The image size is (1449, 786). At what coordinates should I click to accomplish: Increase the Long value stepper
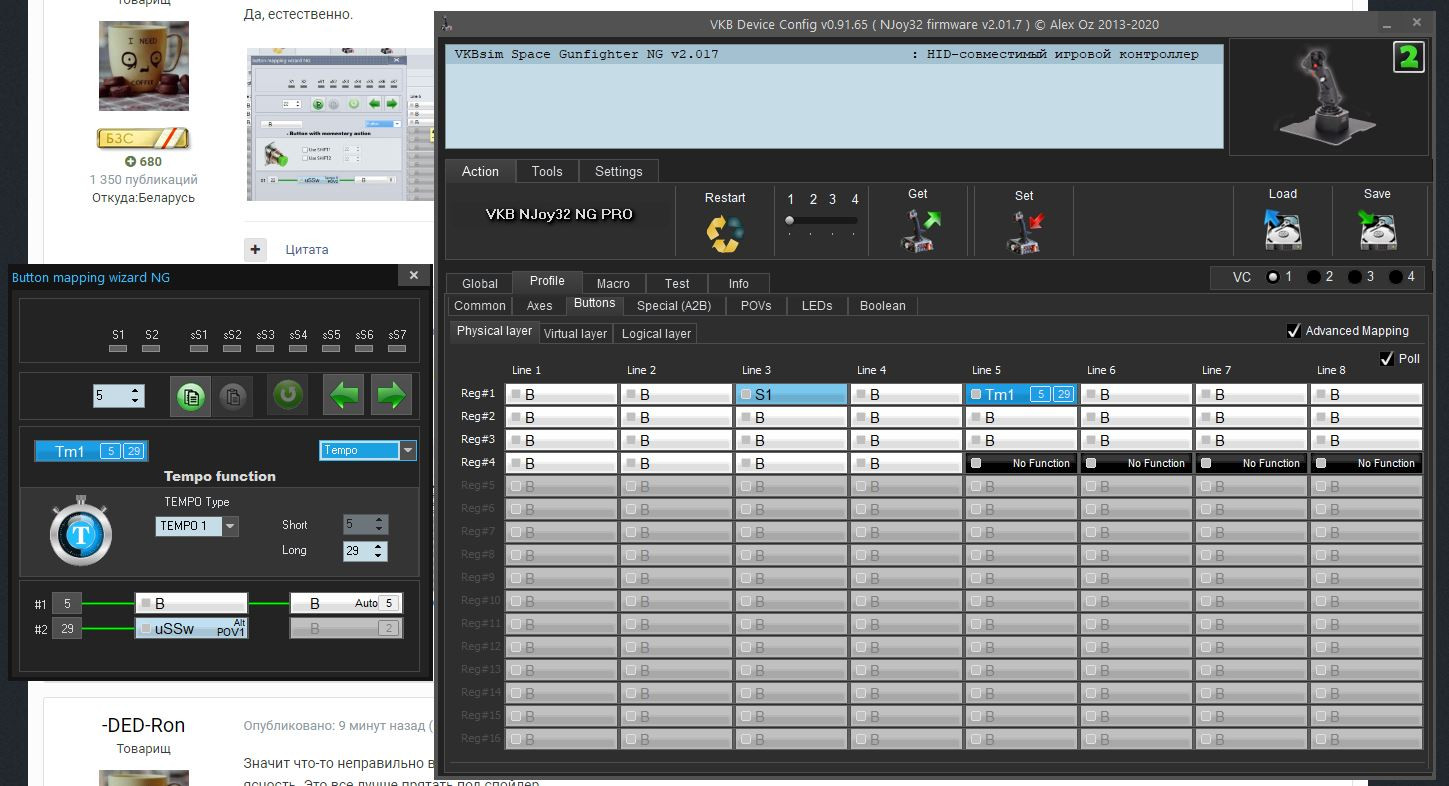coord(378,546)
